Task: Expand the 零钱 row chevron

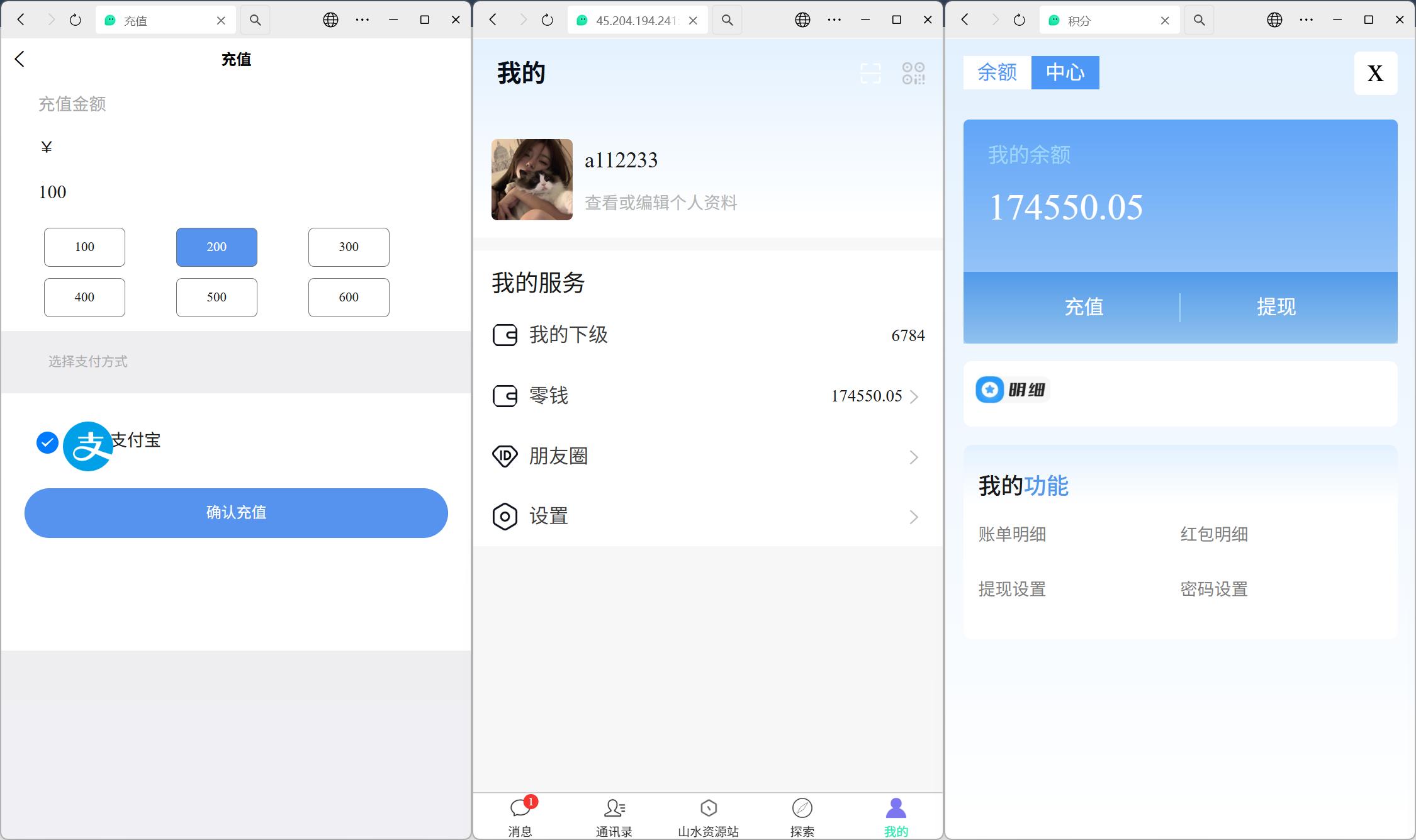Action: tap(914, 396)
